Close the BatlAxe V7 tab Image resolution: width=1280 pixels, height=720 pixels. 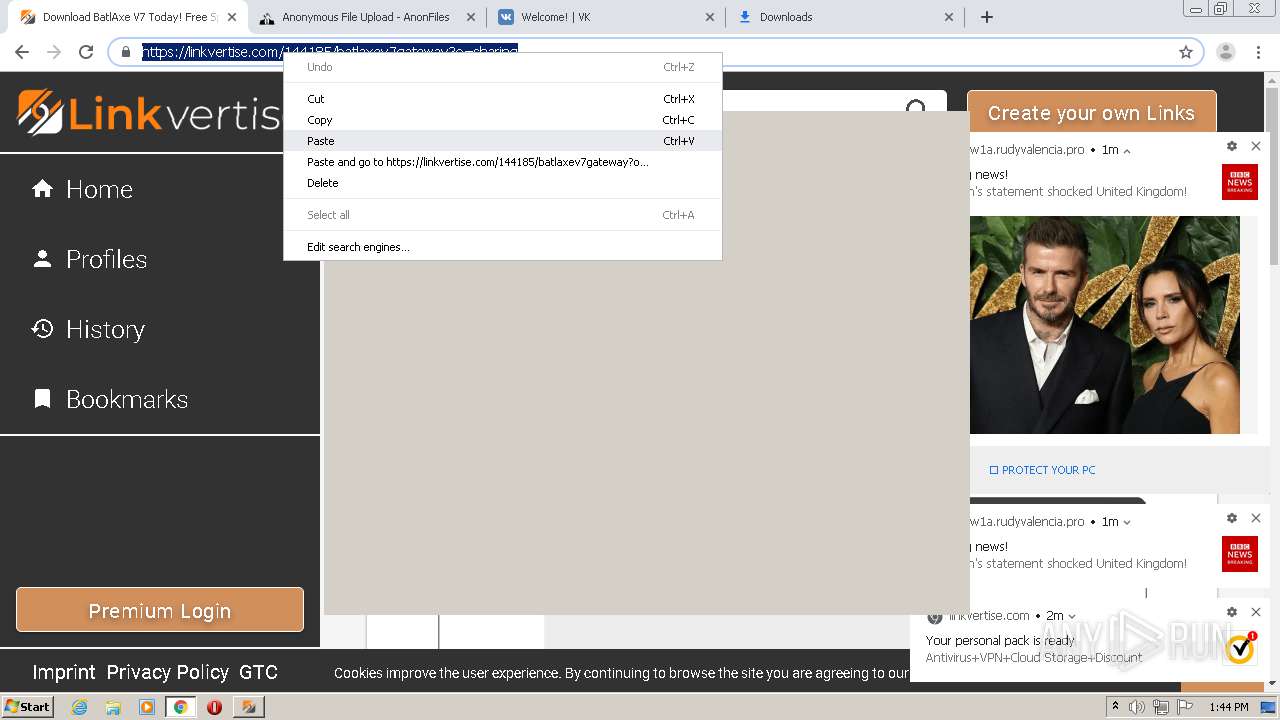[232, 17]
